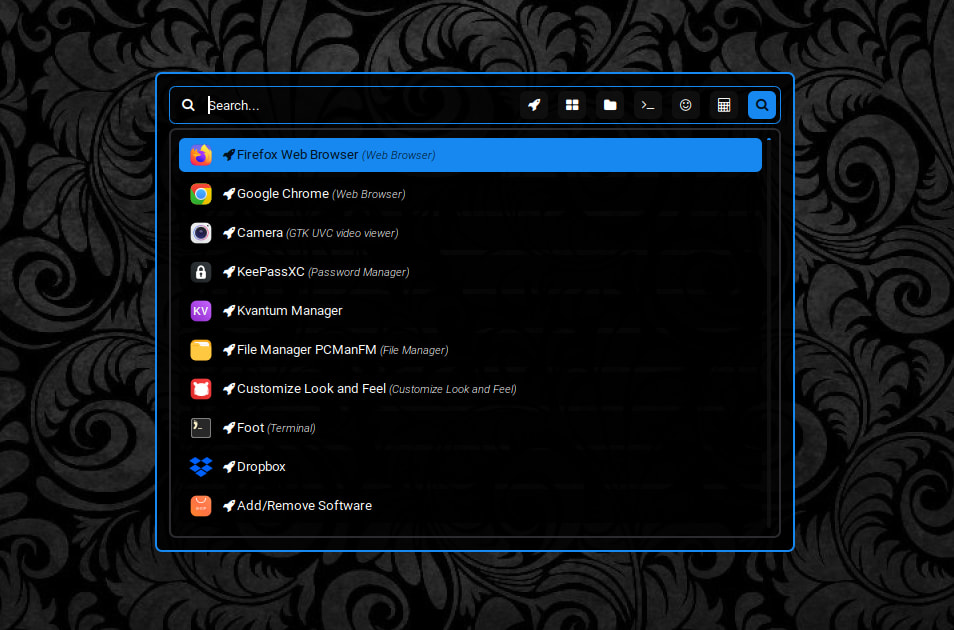Image resolution: width=954 pixels, height=630 pixels.
Task: Click the blue search mode button
Action: 761,105
